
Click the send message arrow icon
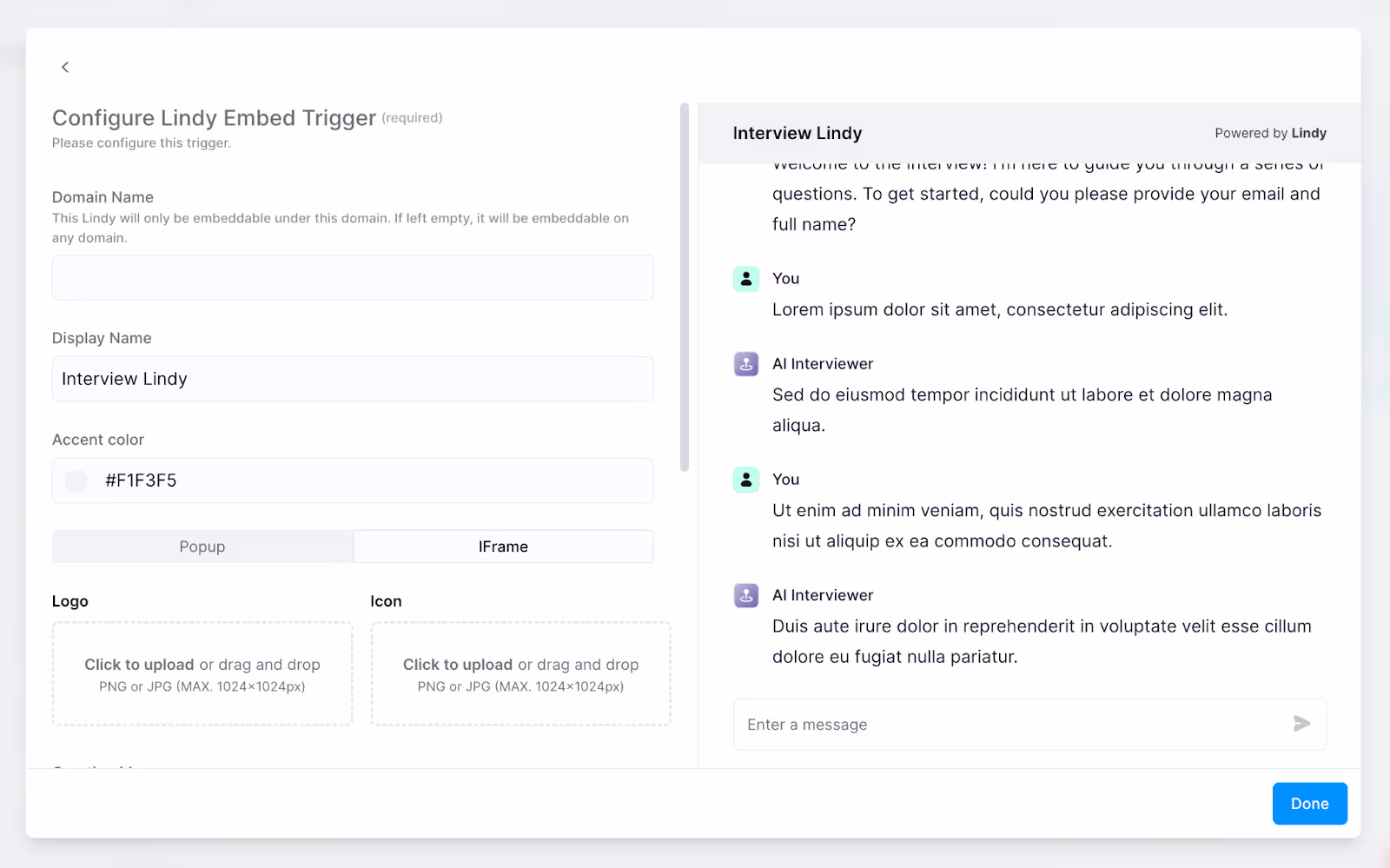click(1301, 724)
